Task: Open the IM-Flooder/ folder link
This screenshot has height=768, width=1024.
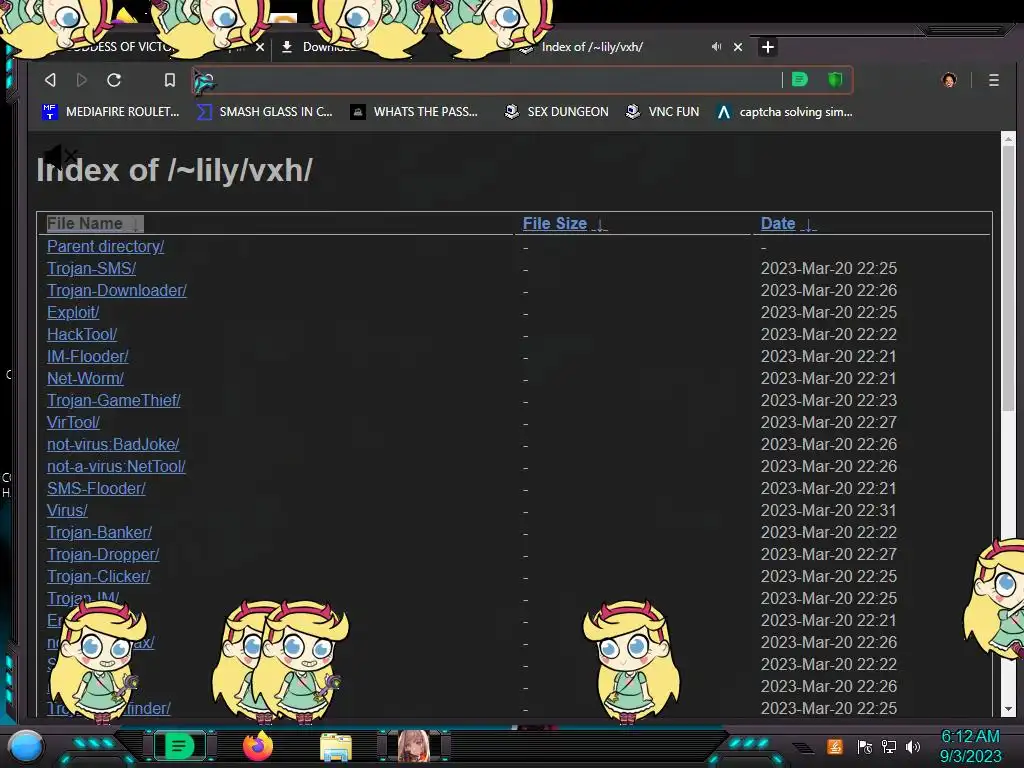Action: [88, 357]
